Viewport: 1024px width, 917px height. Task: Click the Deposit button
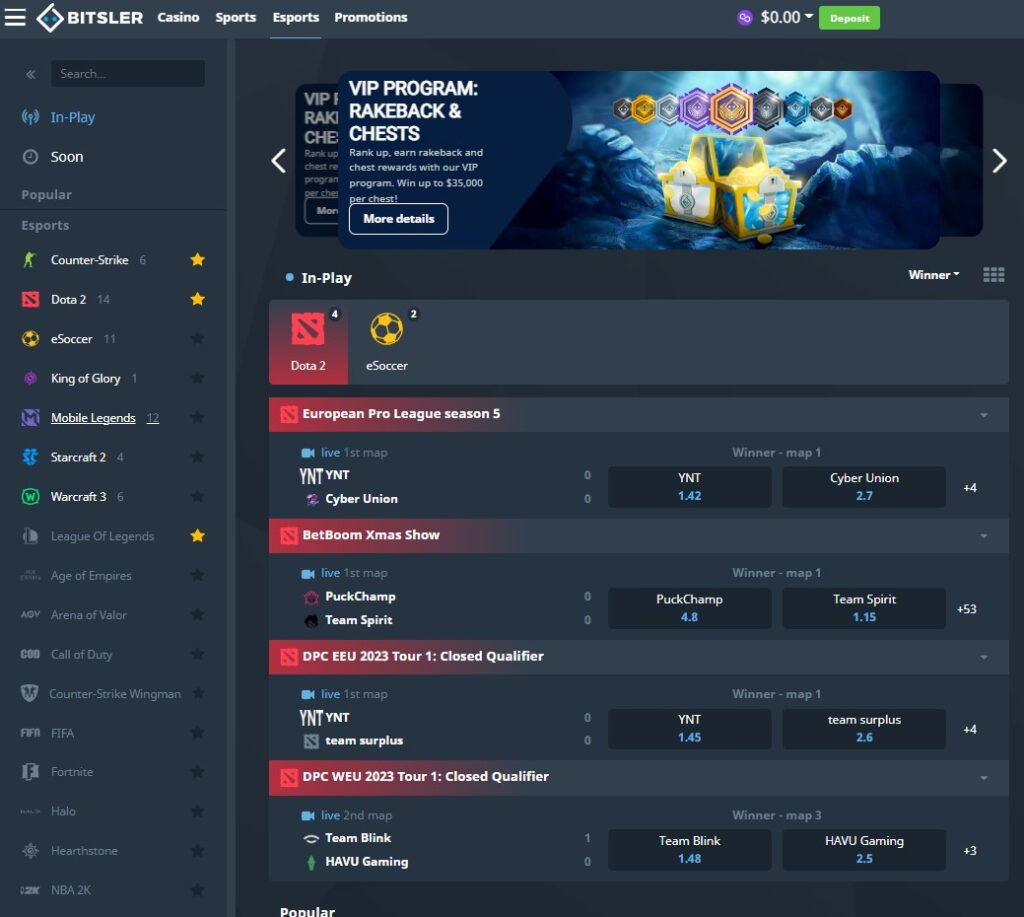(849, 18)
